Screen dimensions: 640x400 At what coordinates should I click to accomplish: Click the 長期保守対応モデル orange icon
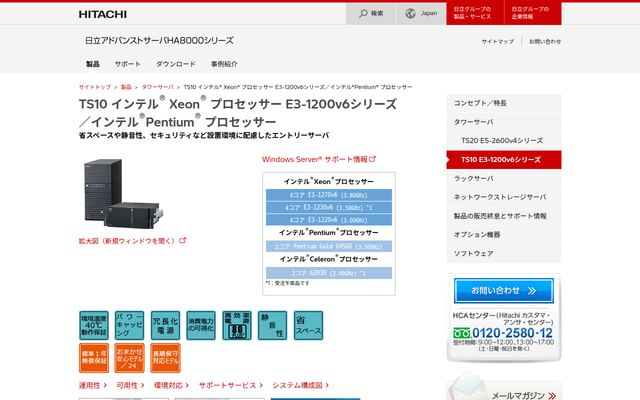point(165,358)
